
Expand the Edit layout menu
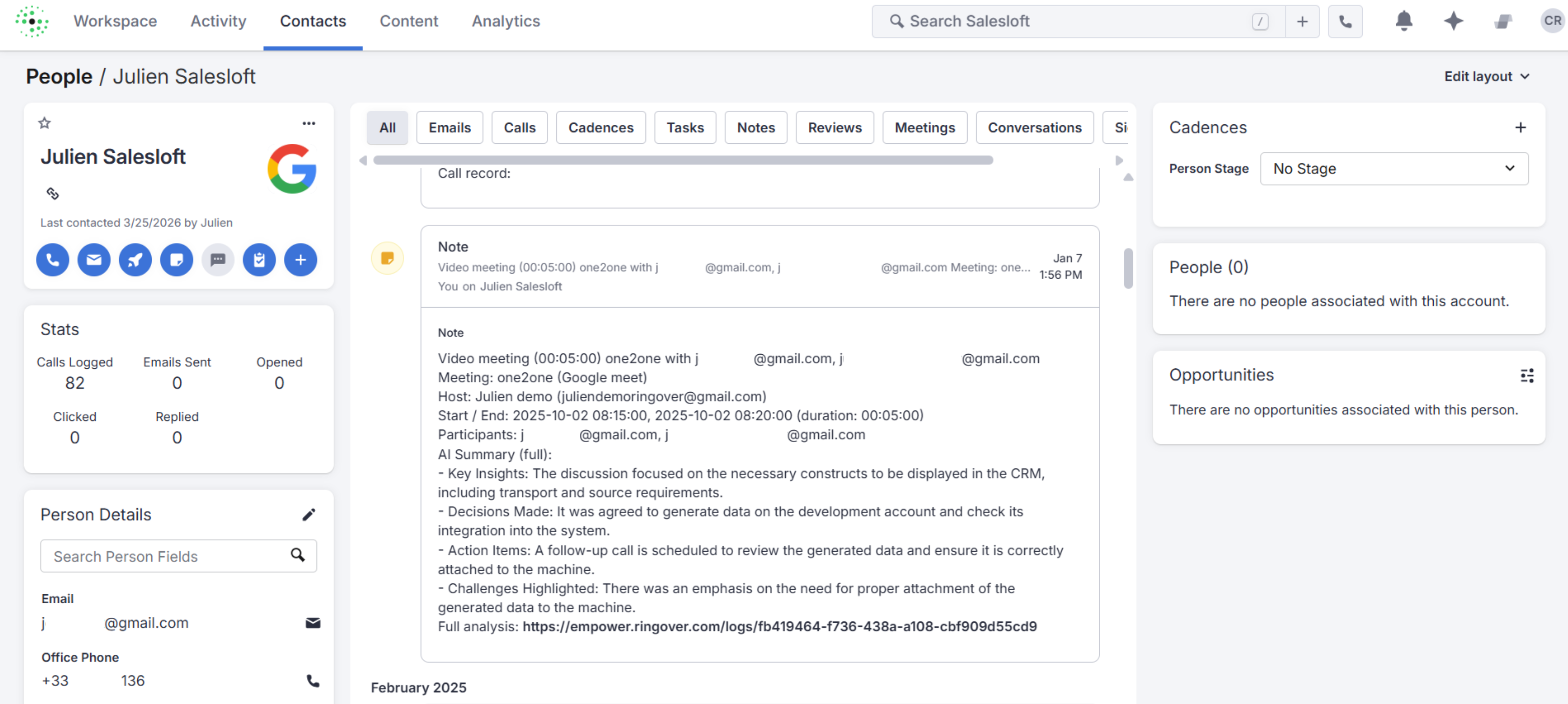point(1487,76)
